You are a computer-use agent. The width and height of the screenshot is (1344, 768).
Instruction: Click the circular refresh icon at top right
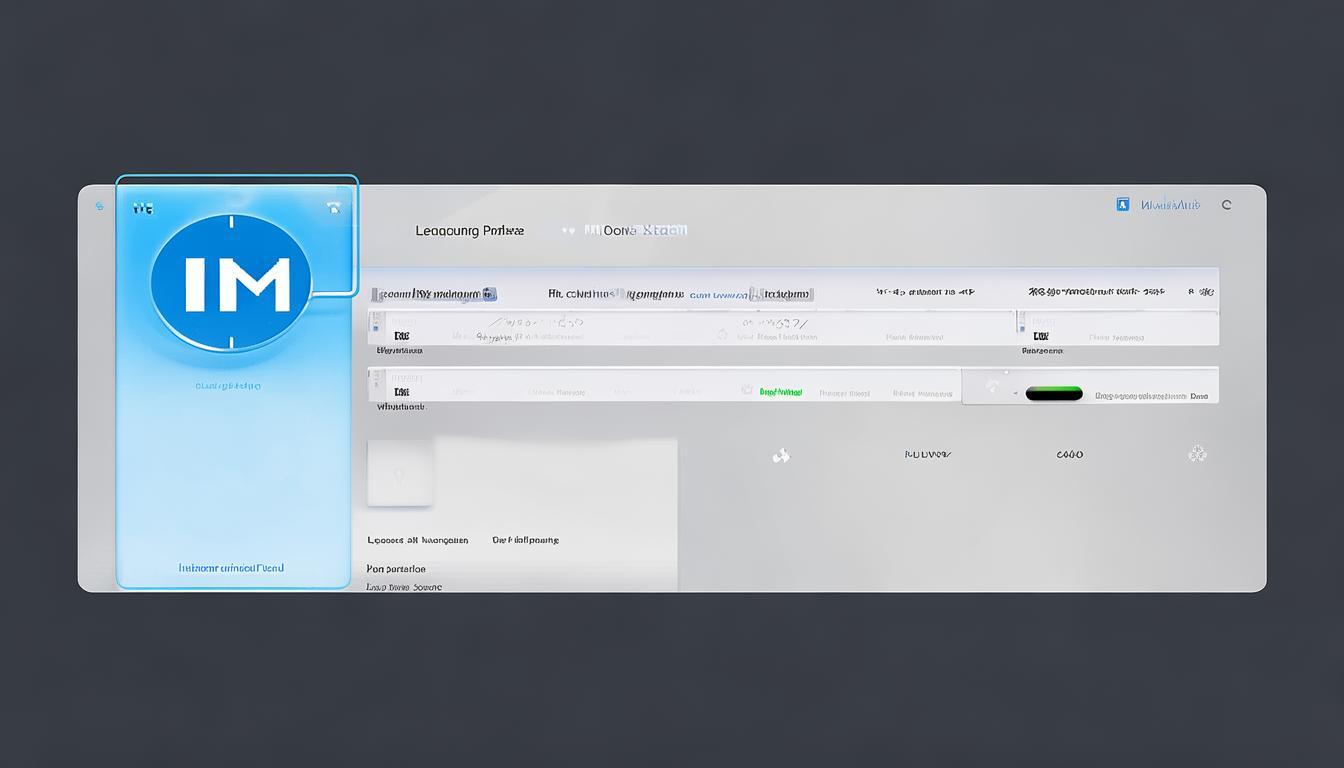(1227, 205)
